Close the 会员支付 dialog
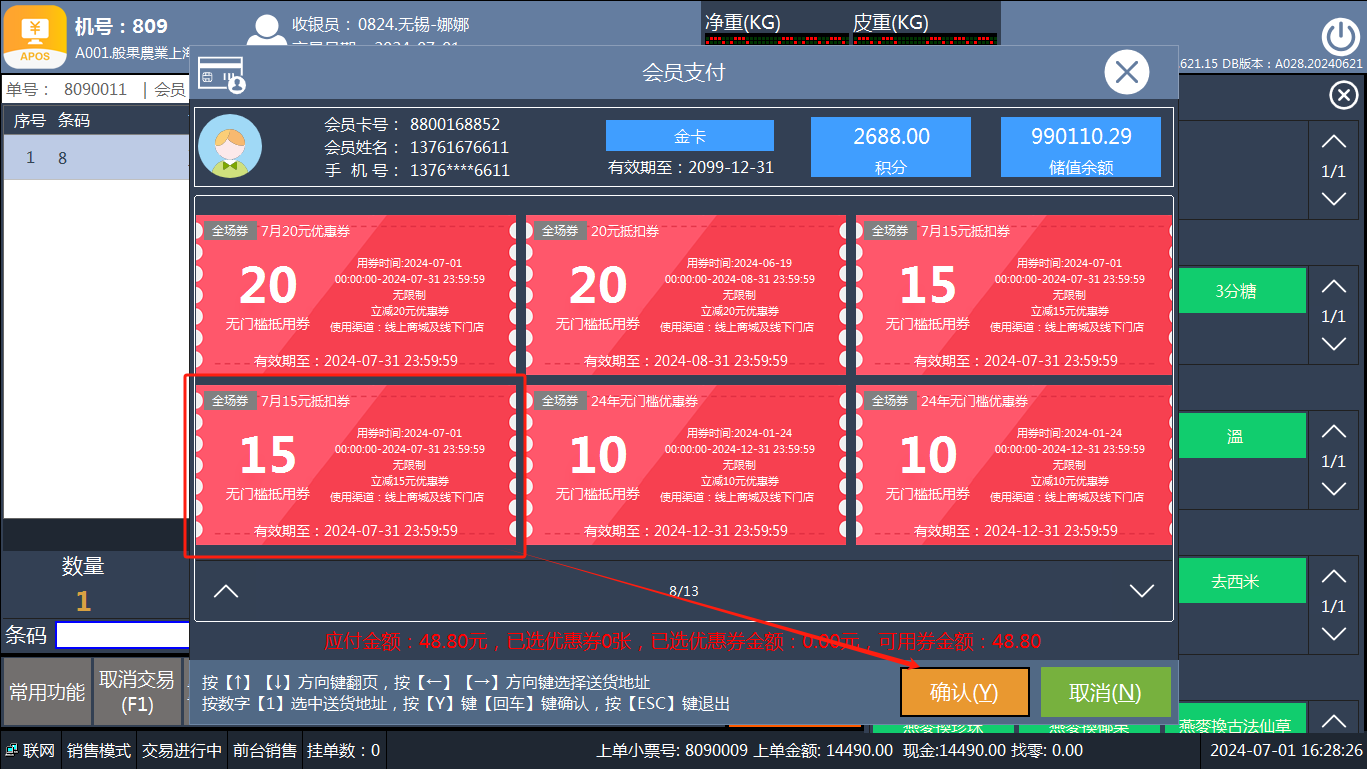The image size is (1367, 769). coord(1127,72)
